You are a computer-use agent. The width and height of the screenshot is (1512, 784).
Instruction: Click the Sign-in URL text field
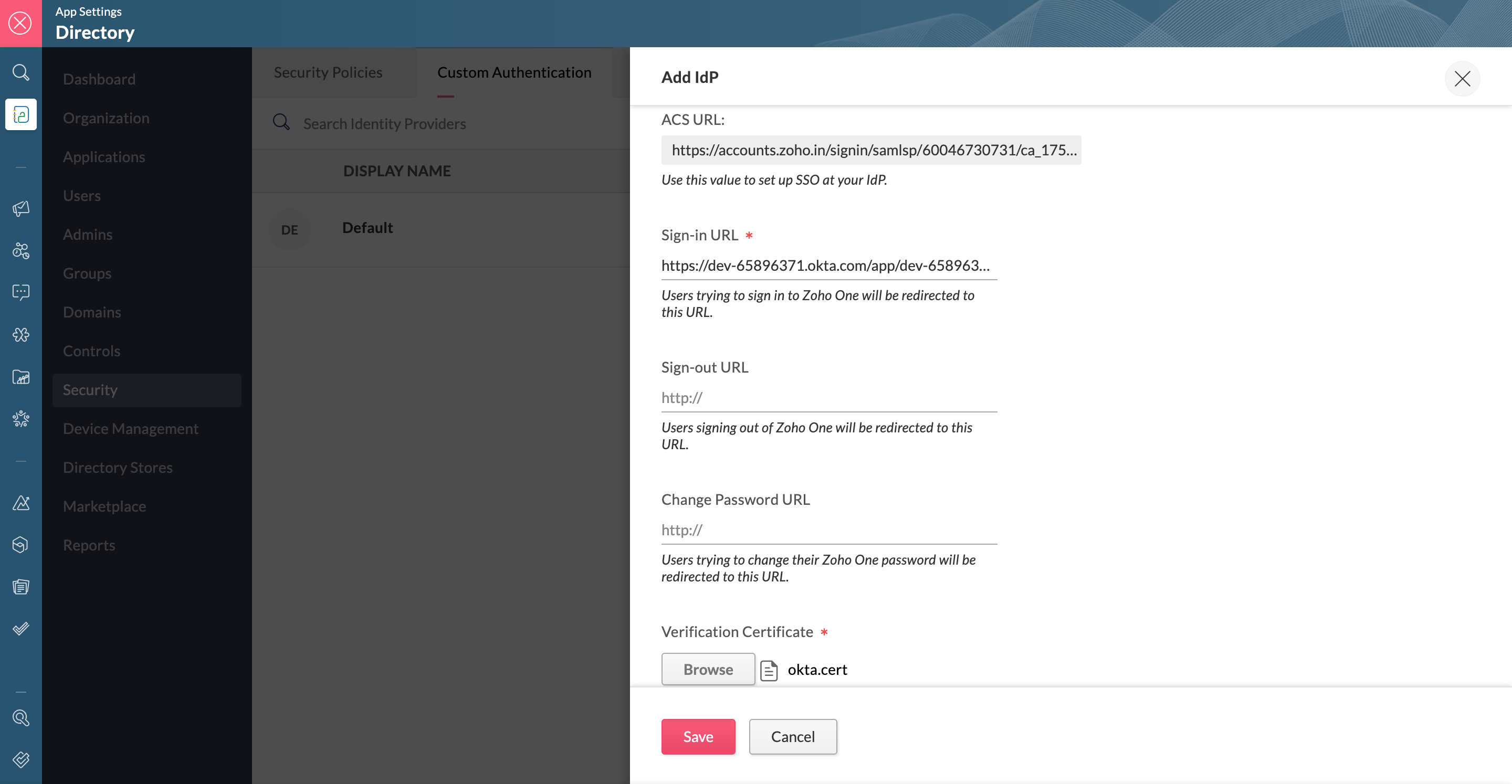point(828,265)
